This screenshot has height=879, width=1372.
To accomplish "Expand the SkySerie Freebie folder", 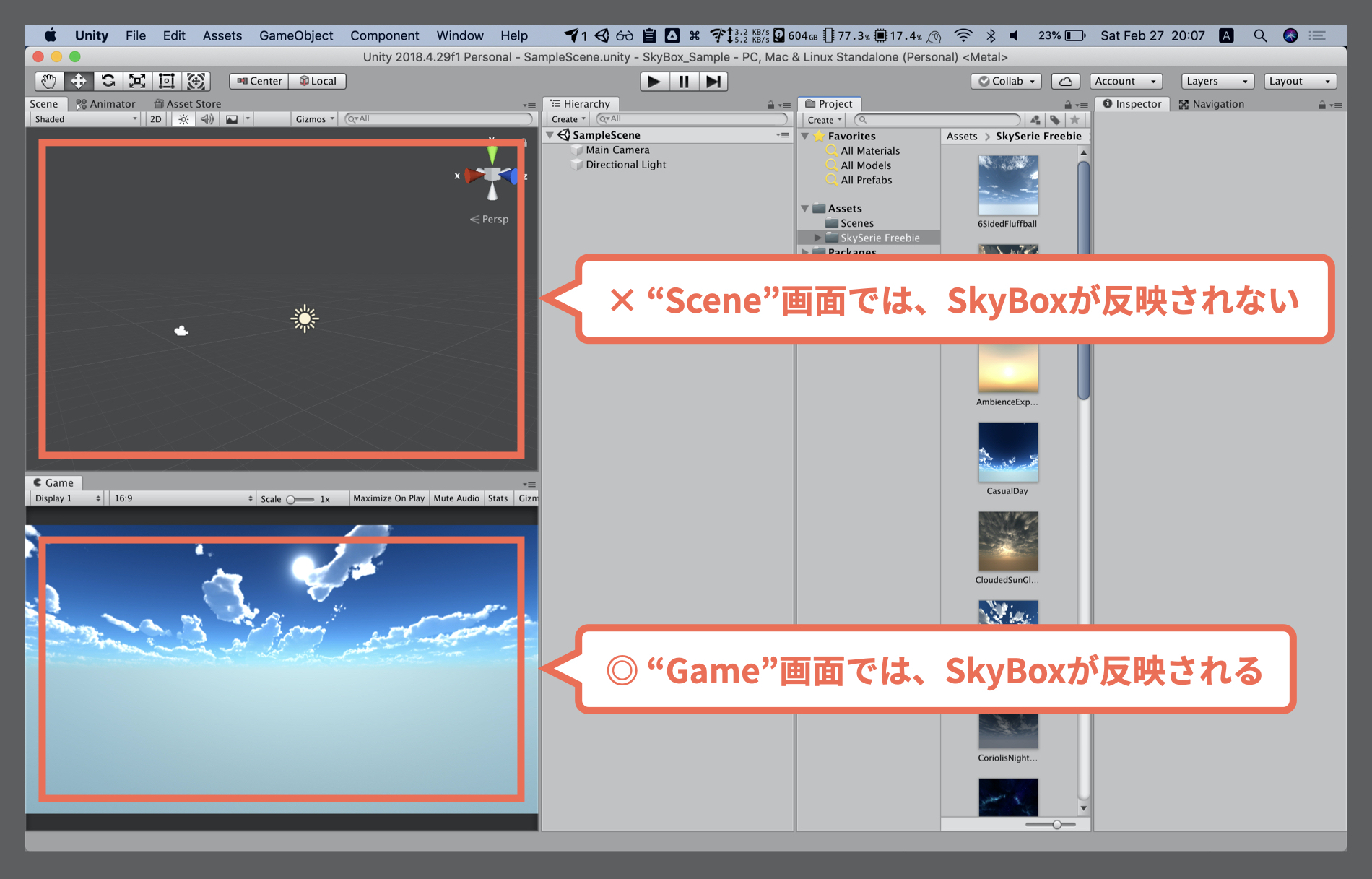I will pos(817,238).
